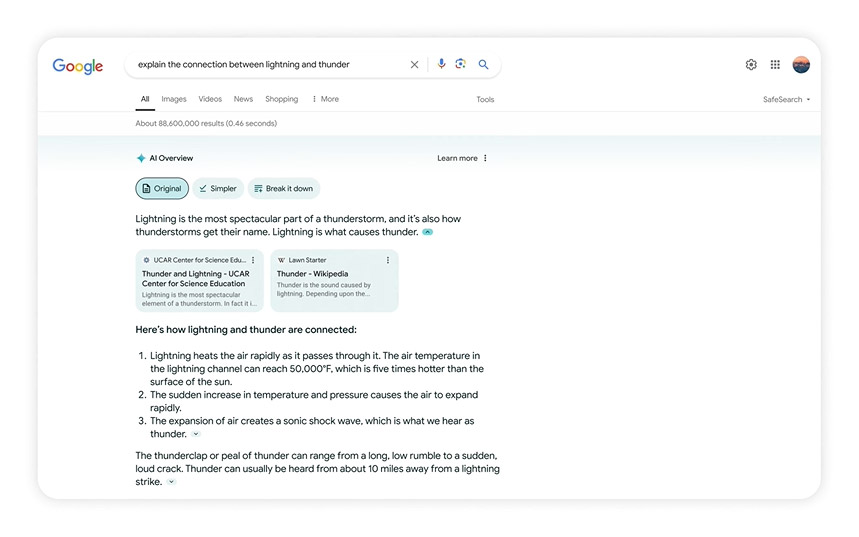
Task: Switch overview to Simpler mode
Action: (x=217, y=188)
